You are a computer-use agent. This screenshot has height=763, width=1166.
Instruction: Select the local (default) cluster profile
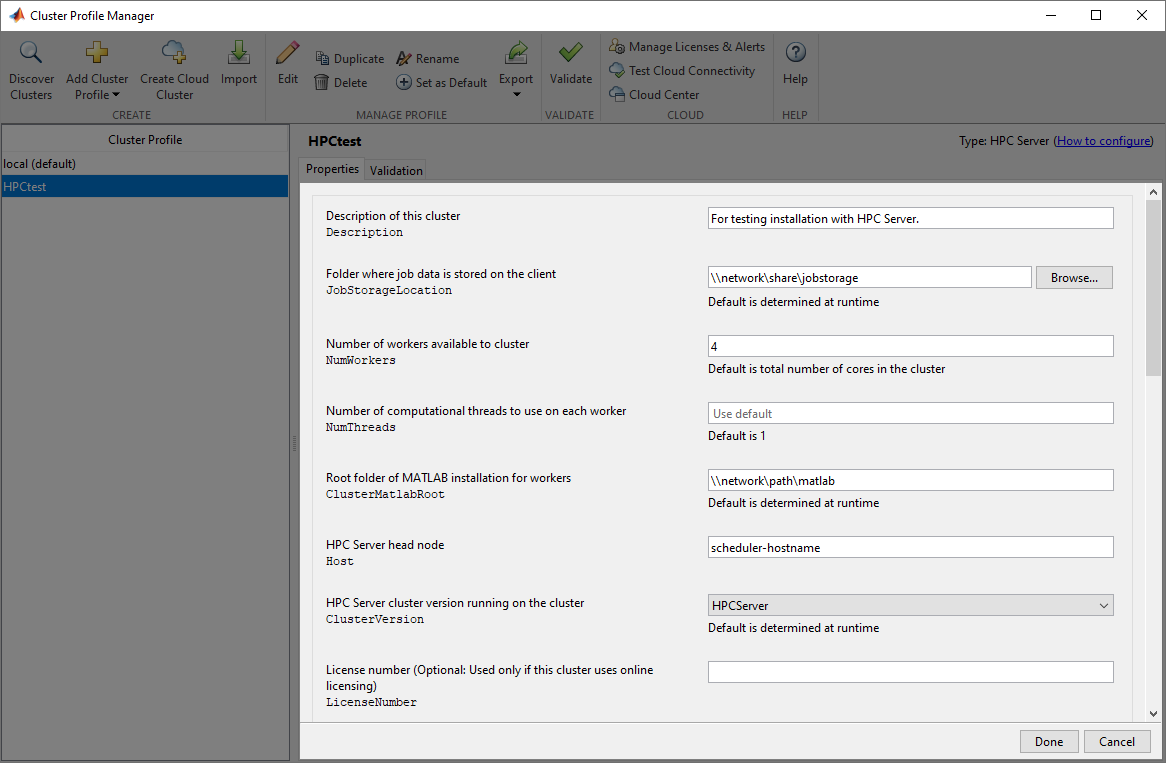point(145,163)
